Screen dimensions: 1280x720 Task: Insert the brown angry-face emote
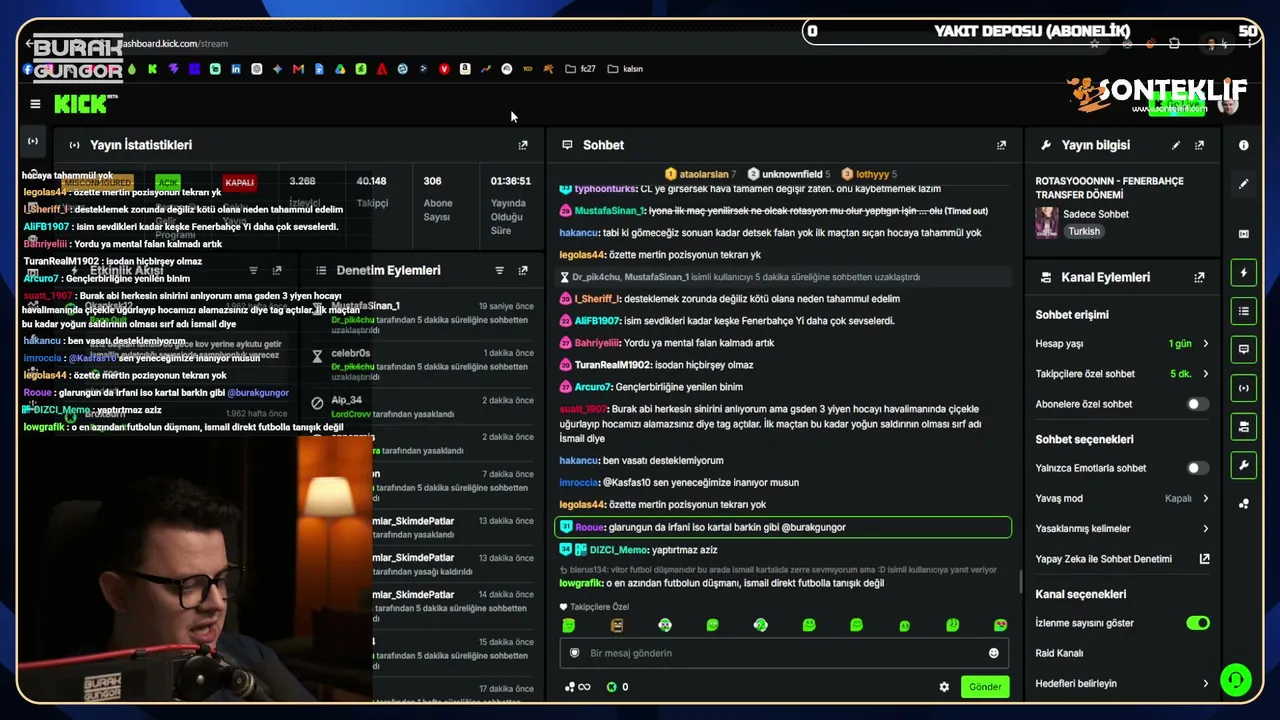[x=617, y=625]
